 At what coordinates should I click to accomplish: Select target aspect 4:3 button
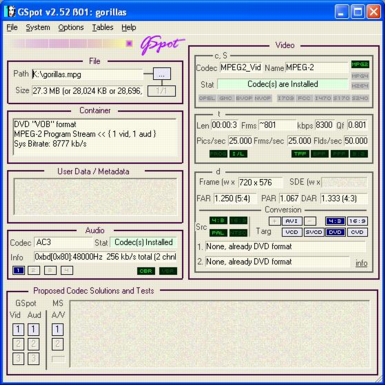pos(335,221)
